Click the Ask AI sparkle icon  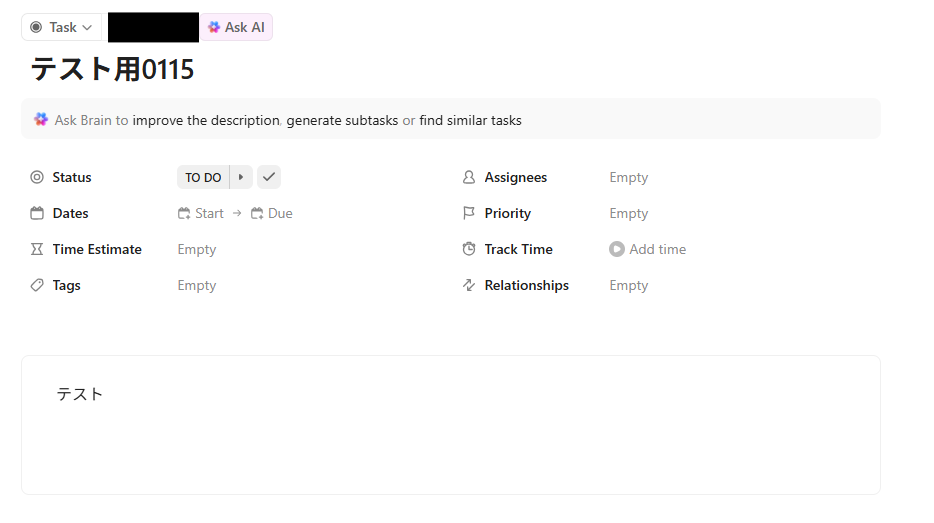214,28
